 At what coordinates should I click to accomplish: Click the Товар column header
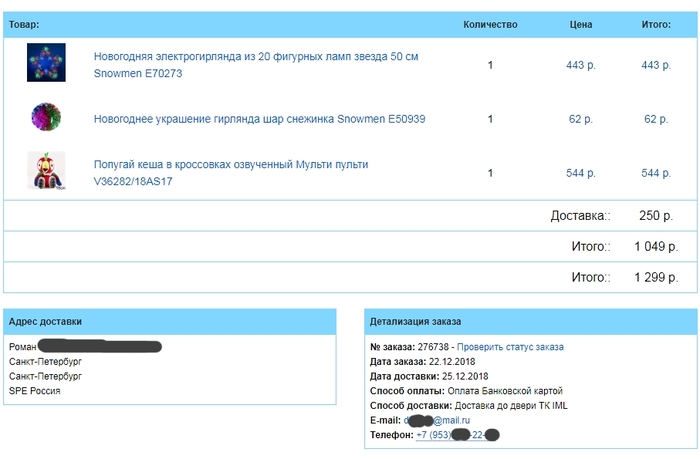[24, 25]
